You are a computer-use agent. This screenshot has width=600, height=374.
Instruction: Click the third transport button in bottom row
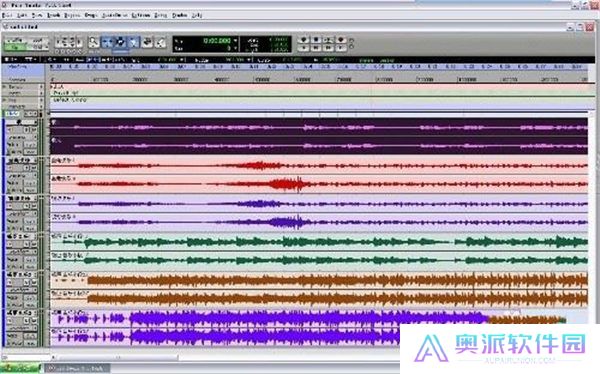[x=328, y=48]
